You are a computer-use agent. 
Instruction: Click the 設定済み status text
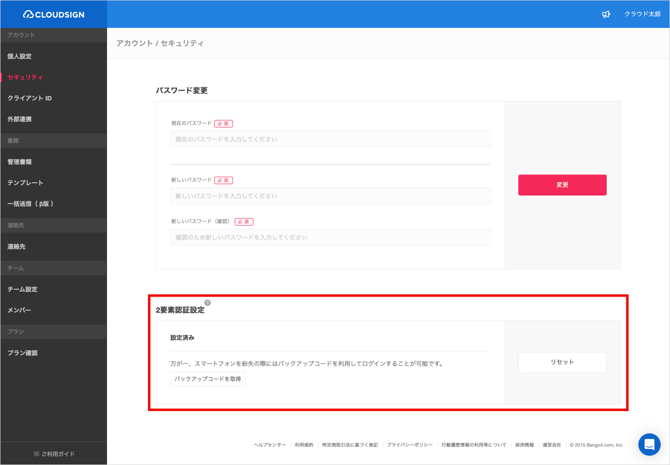(182, 338)
